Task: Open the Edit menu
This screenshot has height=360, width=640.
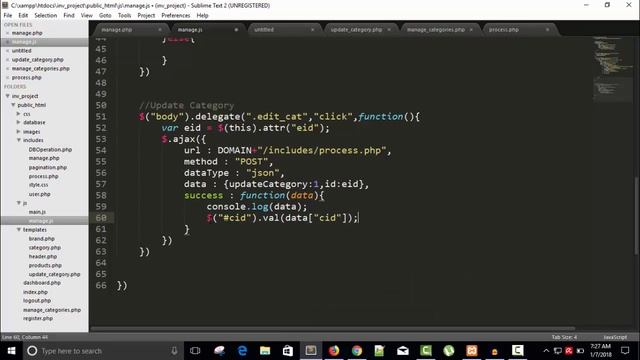Action: coord(23,16)
